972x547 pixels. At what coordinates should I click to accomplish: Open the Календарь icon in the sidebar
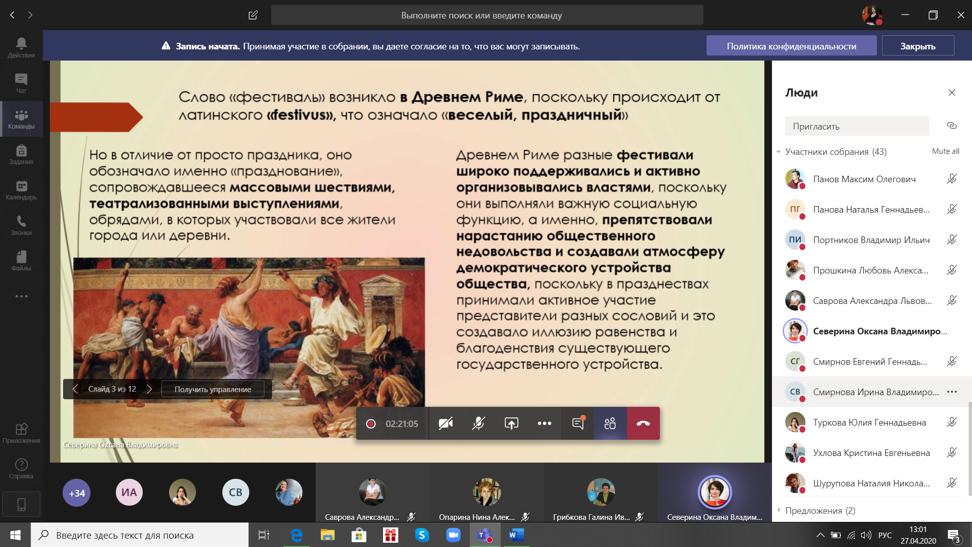[x=21, y=190]
